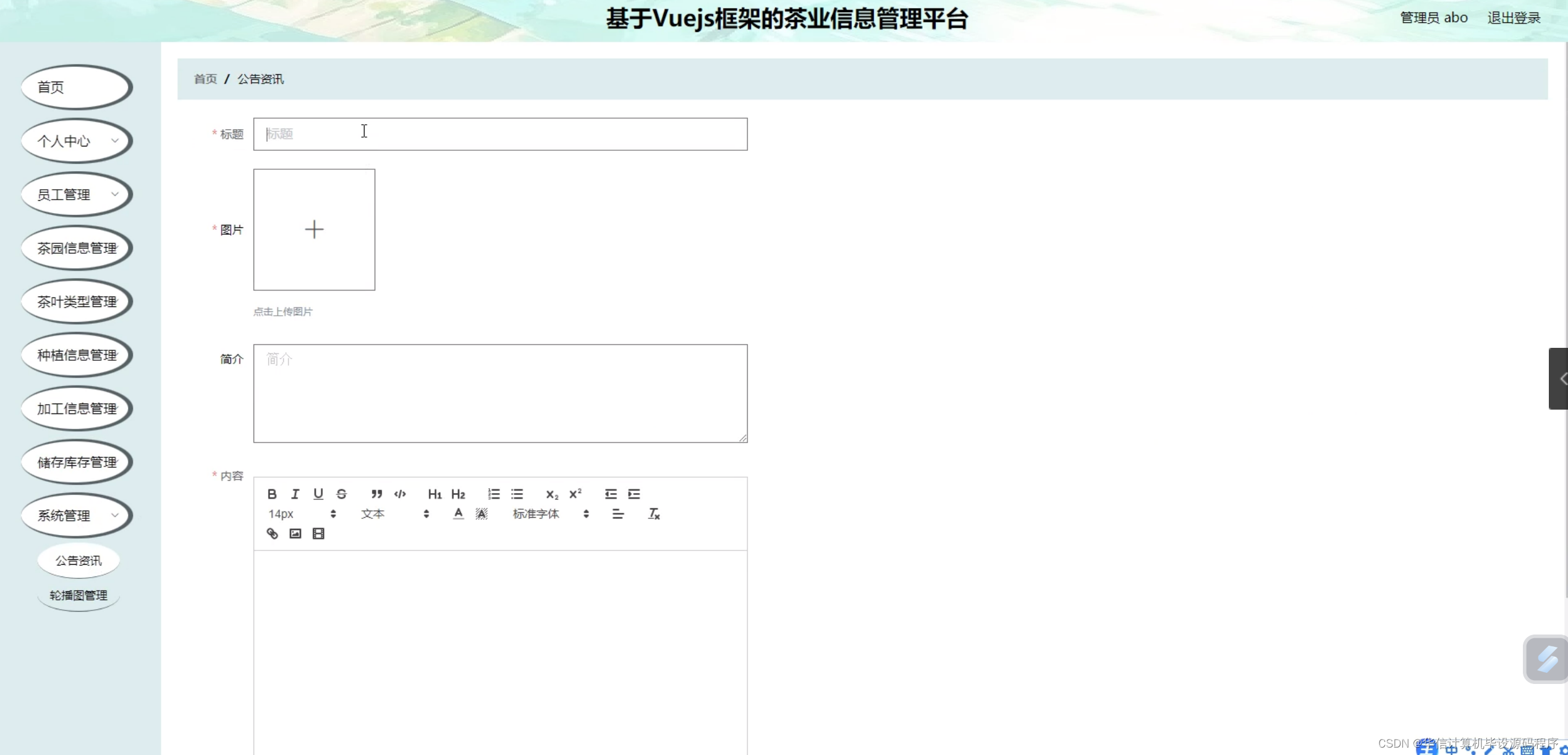The height and width of the screenshot is (755, 1568).
Task: Click 首页 breadcrumb link
Action: click(x=205, y=79)
